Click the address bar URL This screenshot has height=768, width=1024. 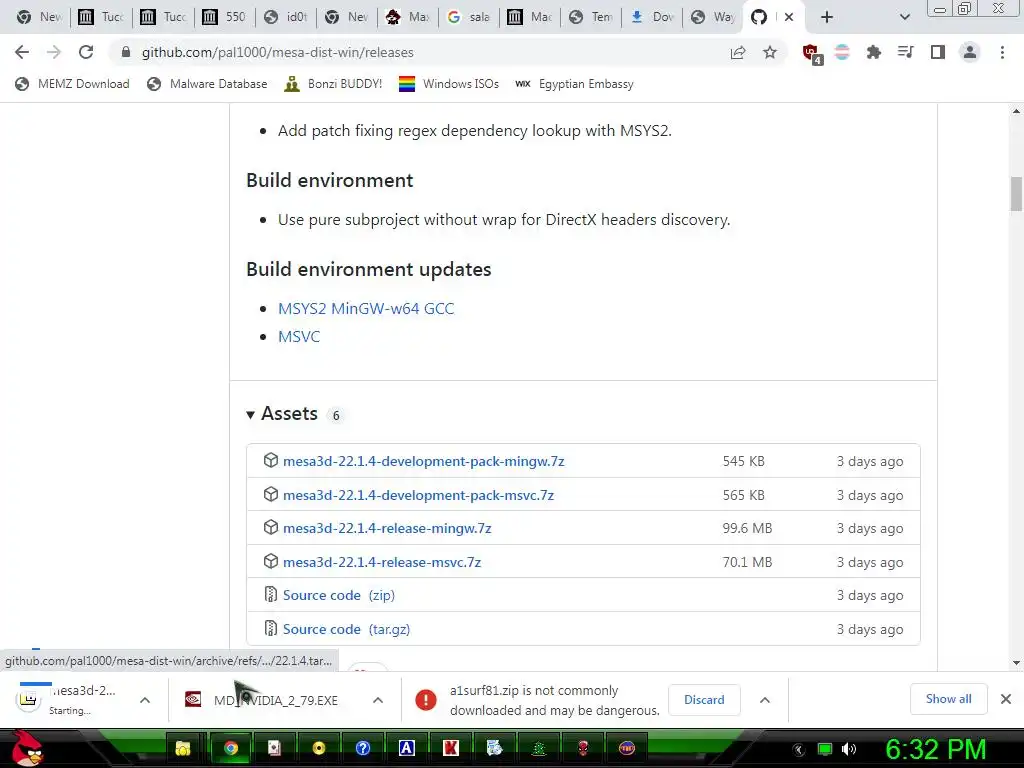278,52
